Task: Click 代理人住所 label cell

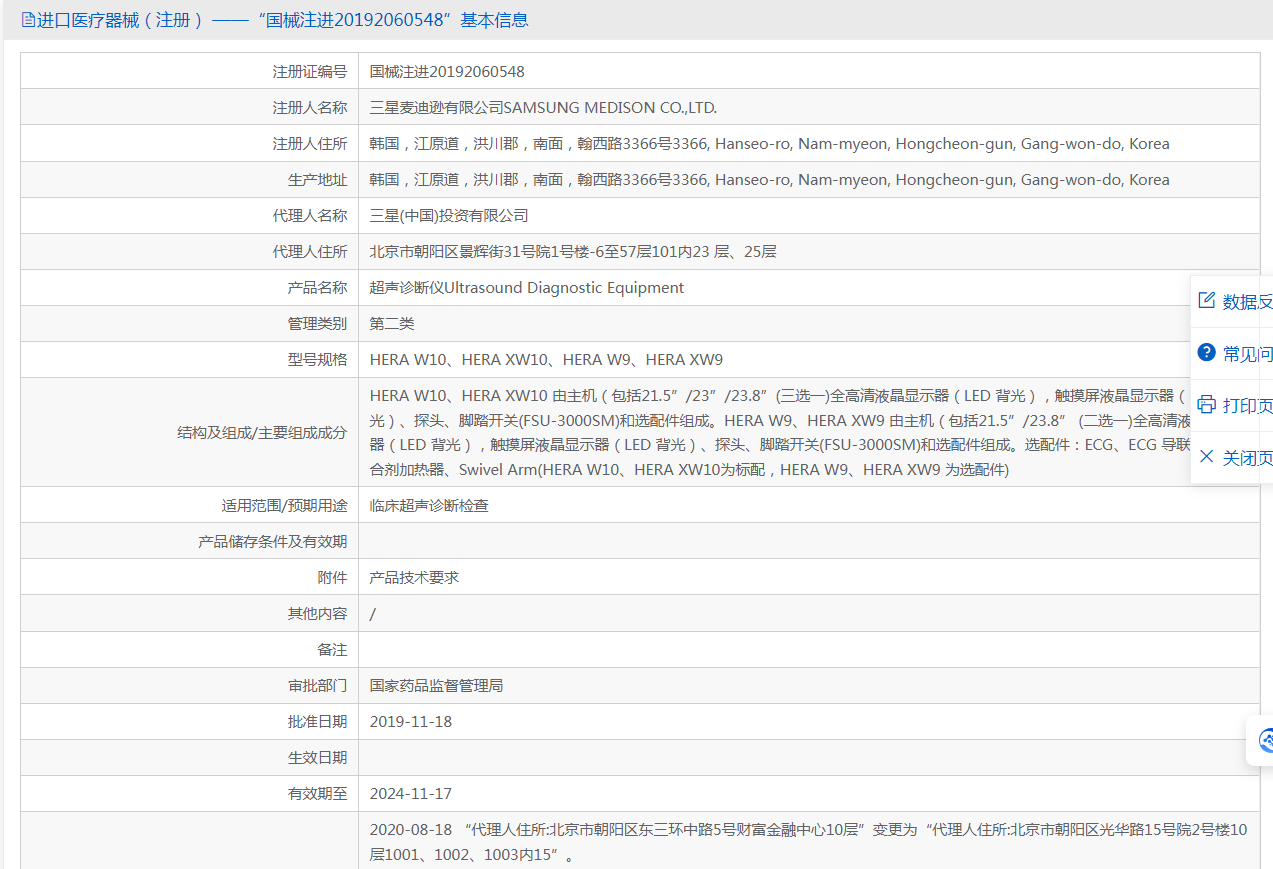Action: [x=190, y=252]
